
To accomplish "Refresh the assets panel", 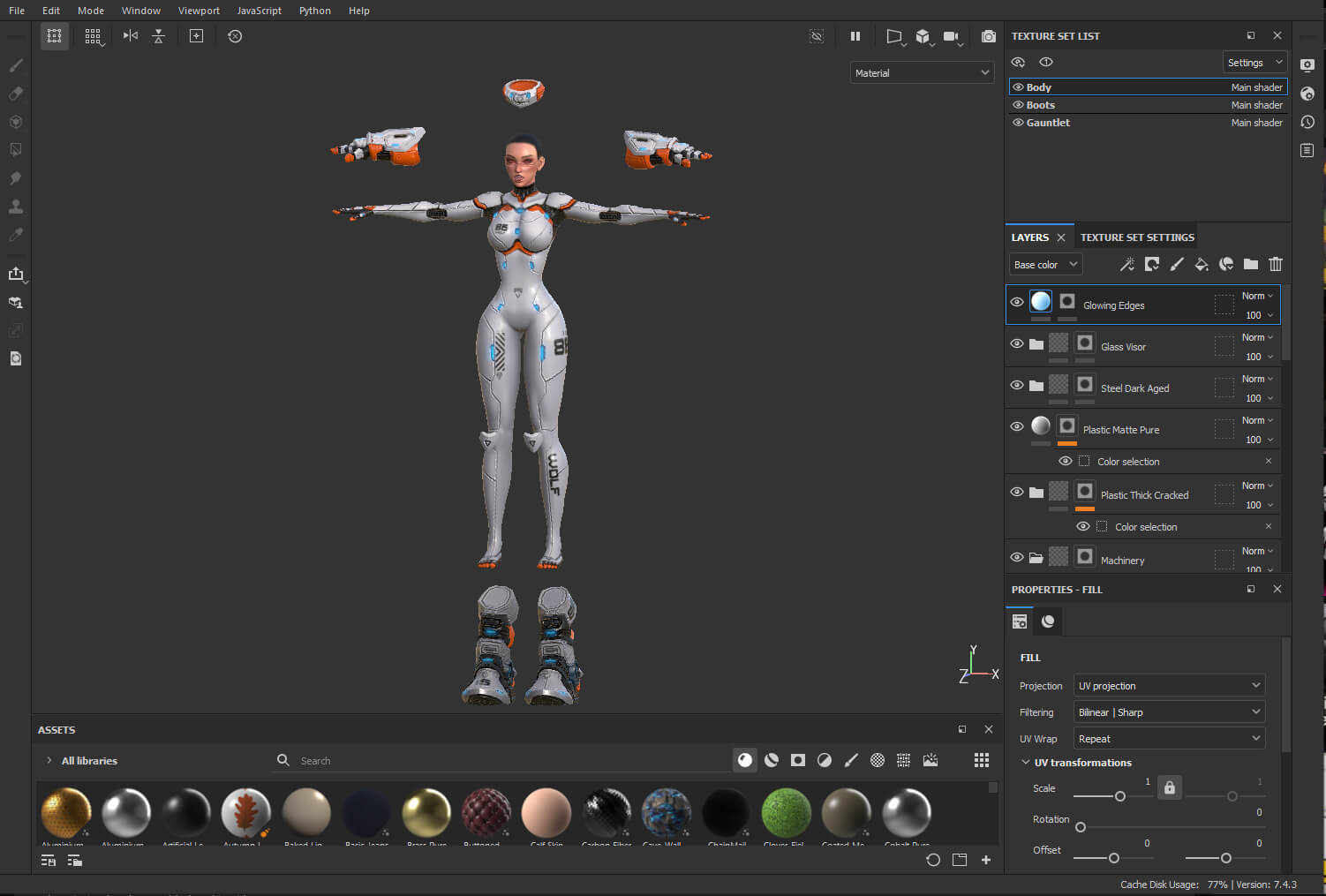I will pyautogui.click(x=933, y=860).
